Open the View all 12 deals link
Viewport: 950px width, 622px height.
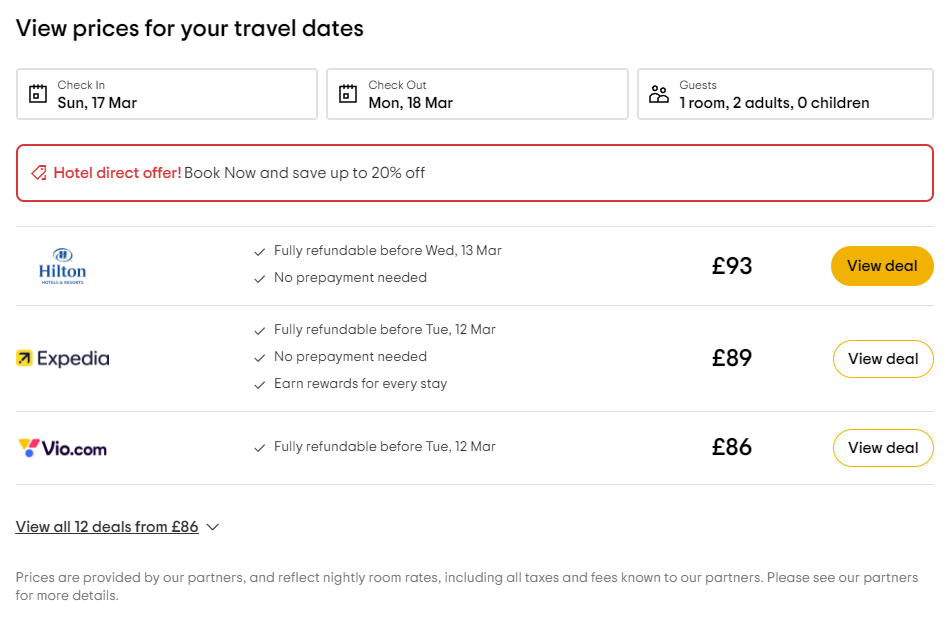click(107, 527)
